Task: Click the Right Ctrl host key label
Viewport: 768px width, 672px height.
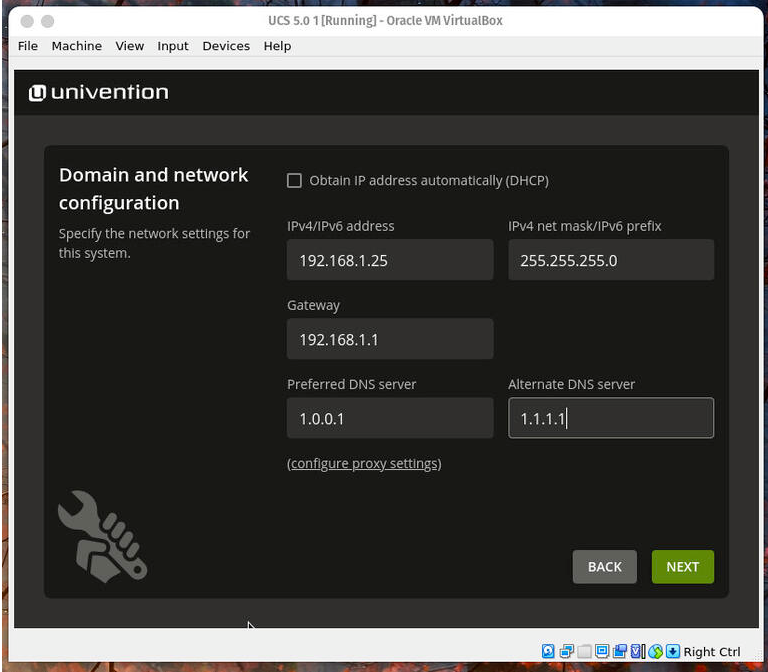Action: [712, 652]
